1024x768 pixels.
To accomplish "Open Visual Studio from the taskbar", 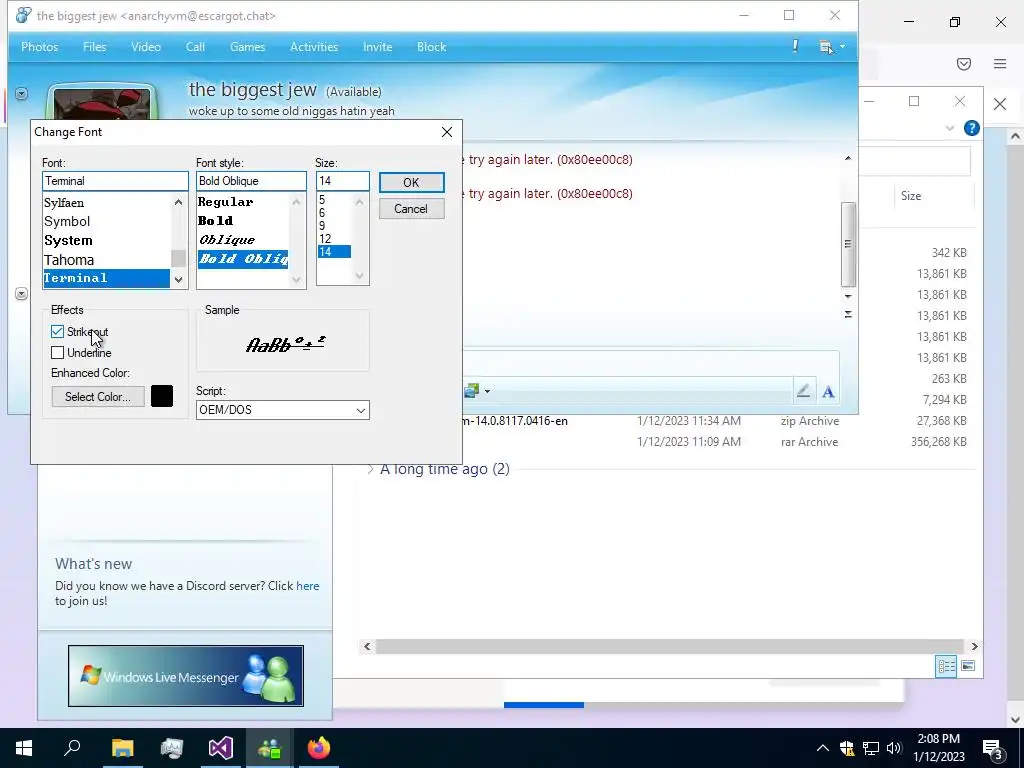I will pyautogui.click(x=221, y=748).
